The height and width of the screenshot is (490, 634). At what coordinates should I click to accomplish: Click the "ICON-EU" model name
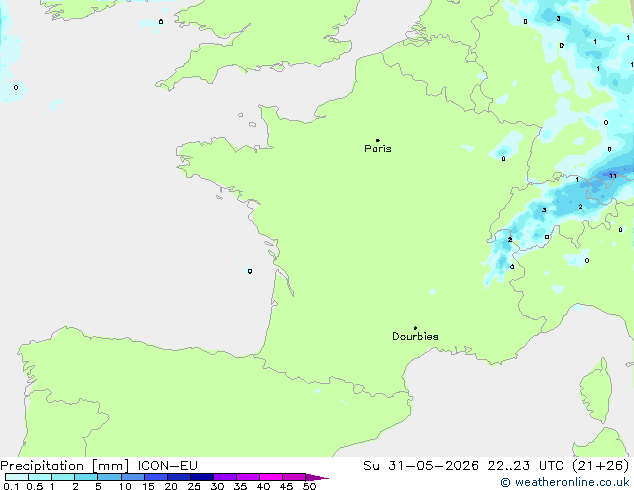[x=167, y=466]
